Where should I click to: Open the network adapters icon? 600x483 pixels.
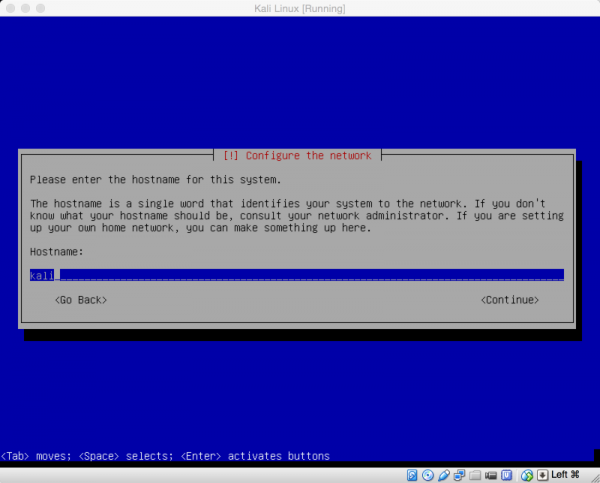pyautogui.click(x=459, y=475)
